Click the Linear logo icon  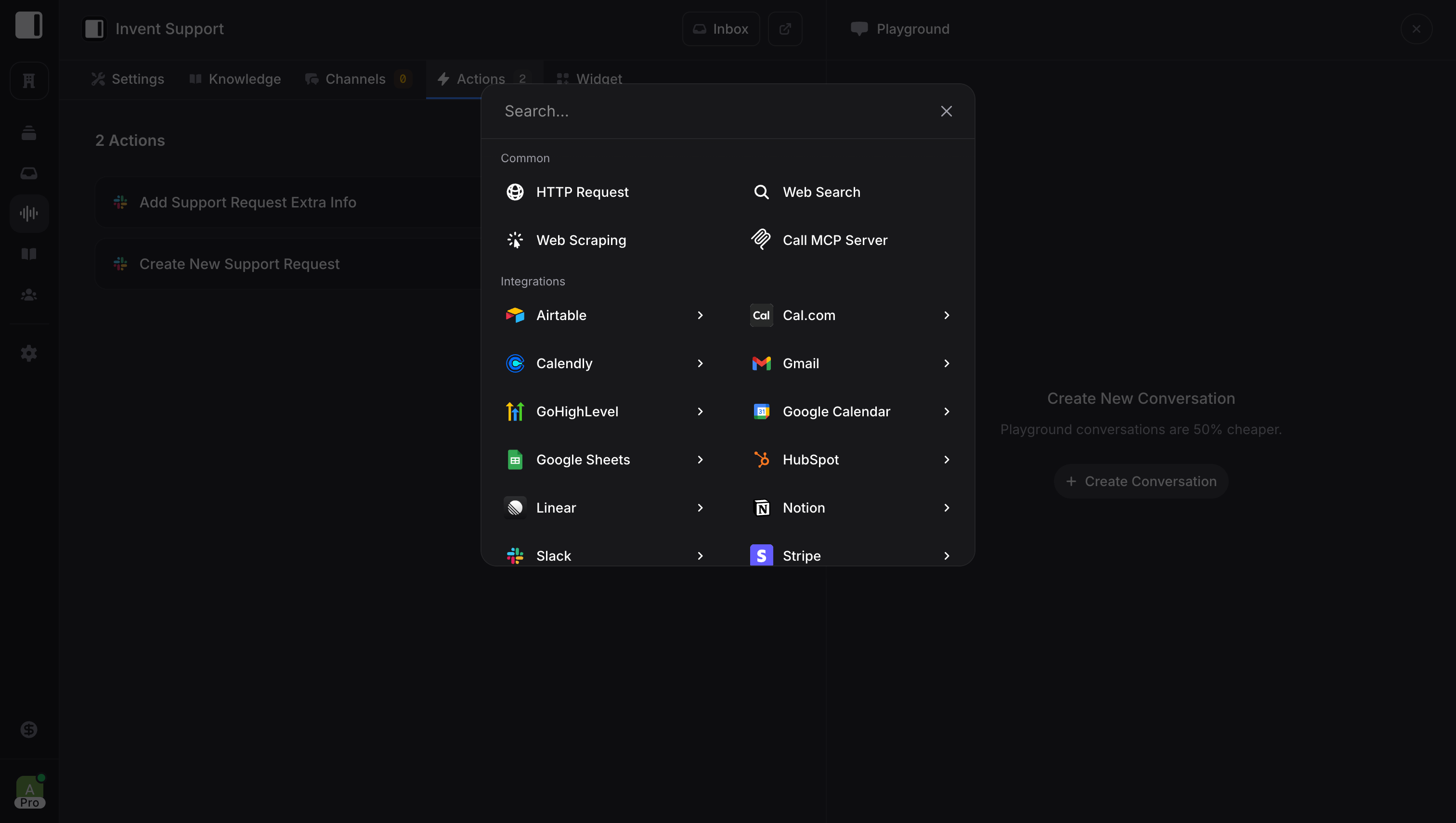515,508
